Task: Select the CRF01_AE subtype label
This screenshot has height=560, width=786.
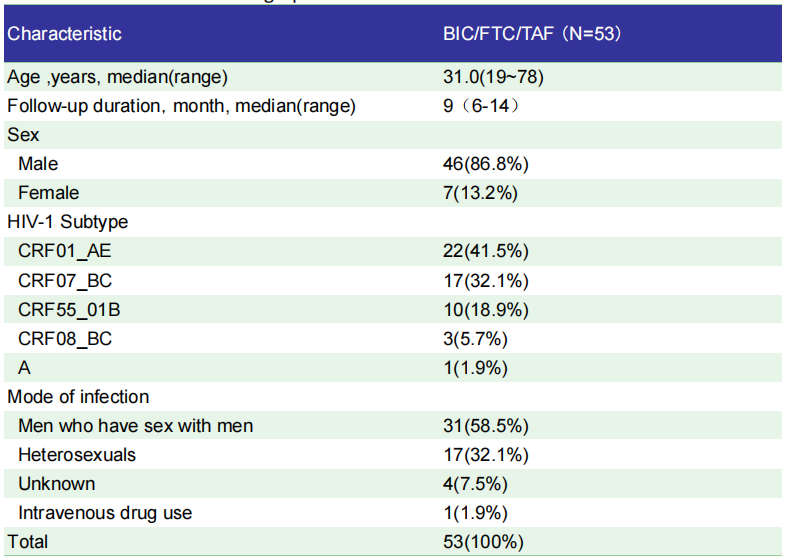Action: tap(65, 251)
